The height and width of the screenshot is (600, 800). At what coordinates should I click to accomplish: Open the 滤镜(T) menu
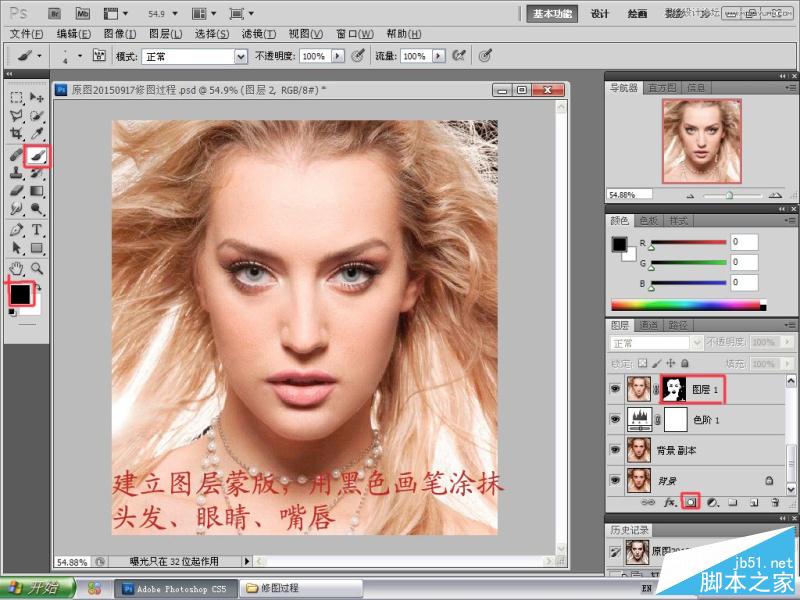click(x=259, y=34)
